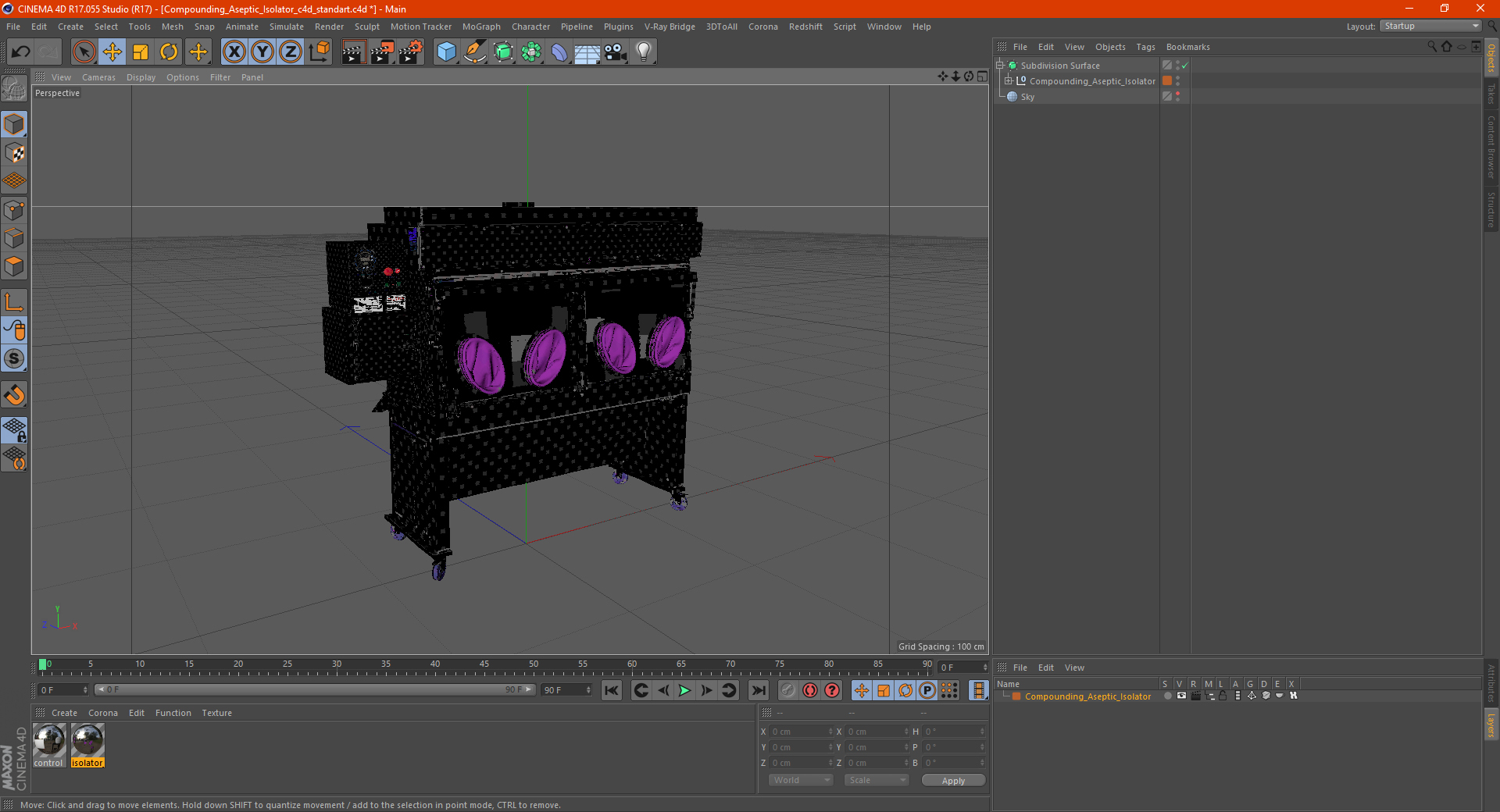Select the Live Selection tool

[x=84, y=52]
